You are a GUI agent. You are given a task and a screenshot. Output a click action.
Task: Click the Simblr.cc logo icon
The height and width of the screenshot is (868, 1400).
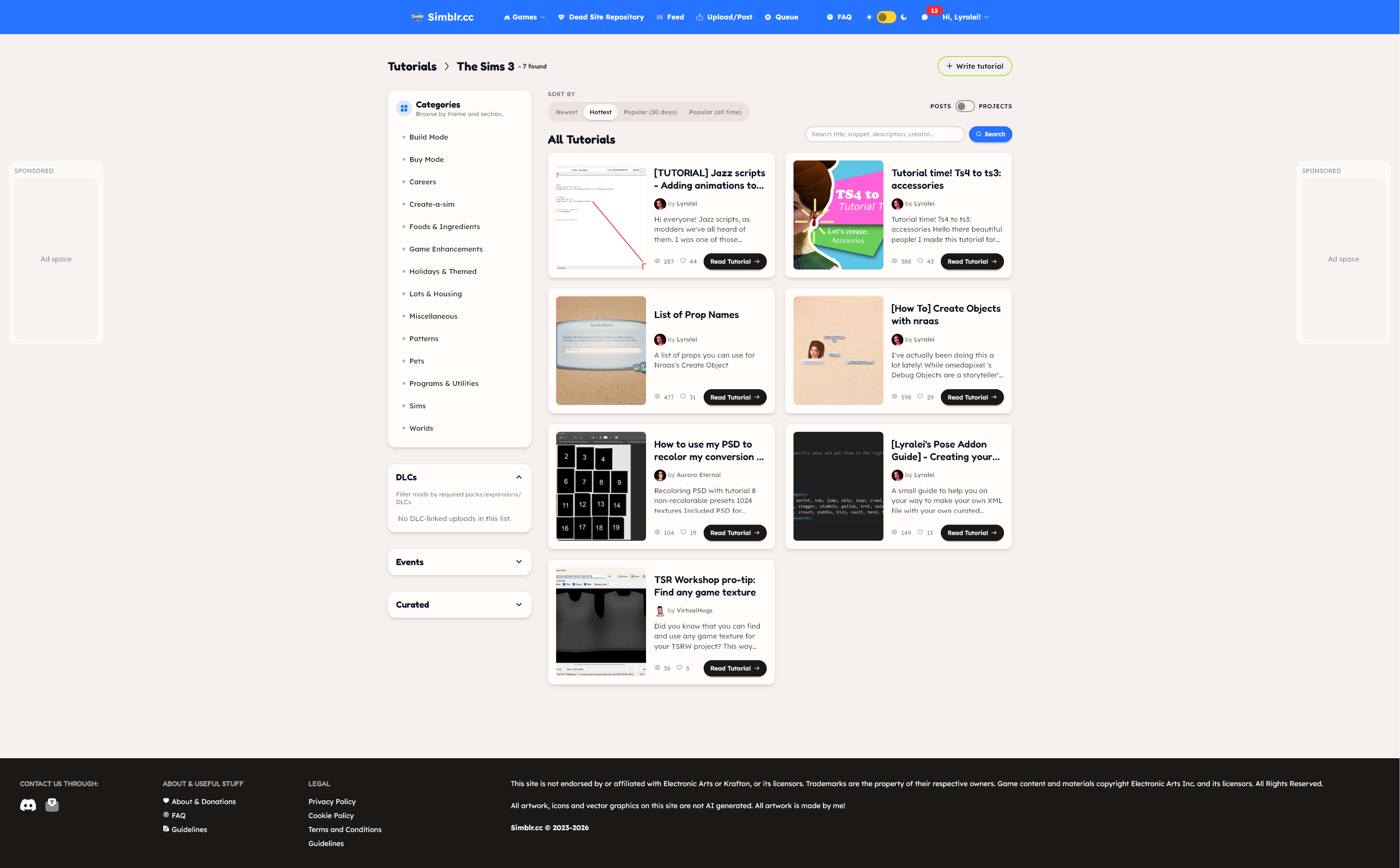pyautogui.click(x=417, y=17)
